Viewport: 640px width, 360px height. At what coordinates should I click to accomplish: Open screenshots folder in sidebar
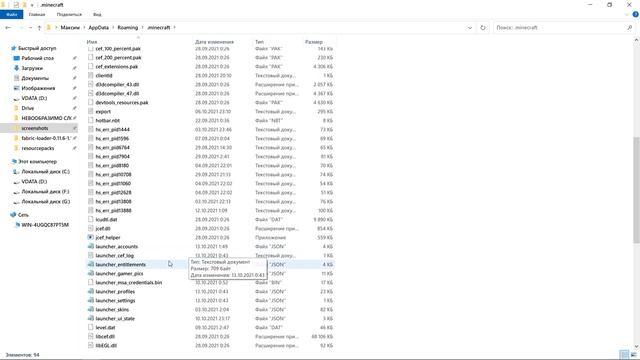click(x=35, y=128)
